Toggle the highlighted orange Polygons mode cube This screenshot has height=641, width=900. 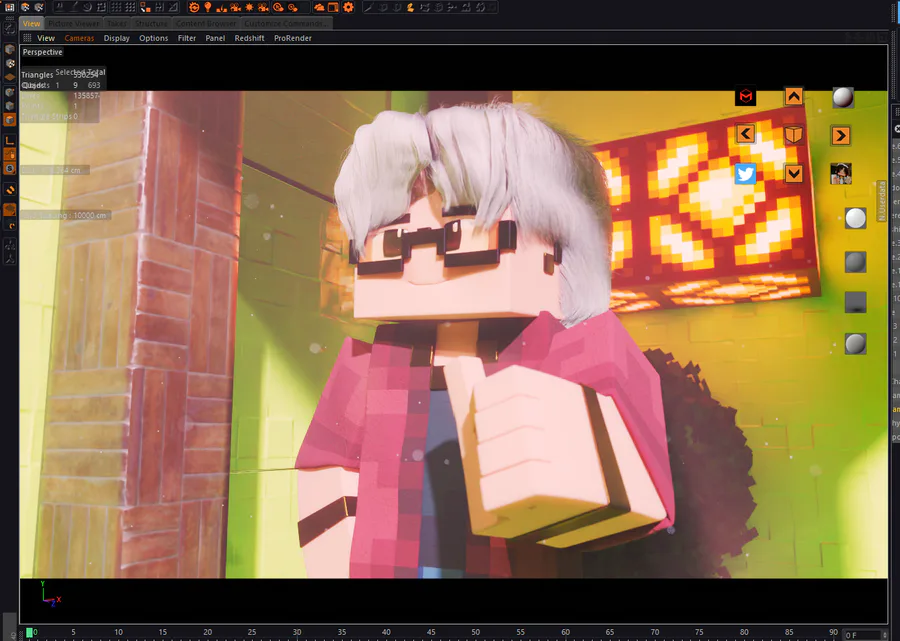tap(10, 119)
